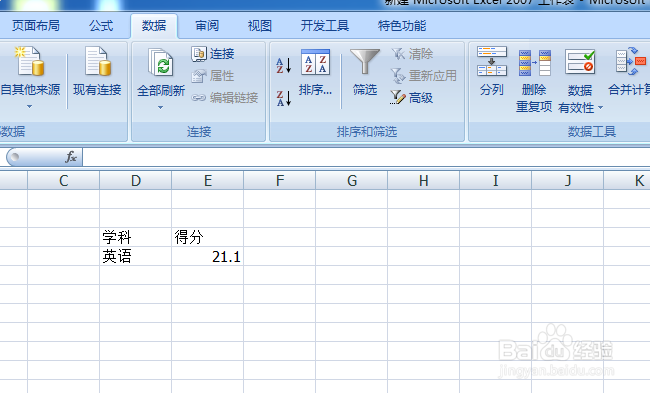Expand the 数据有效性 dropdown arrow

(600, 108)
